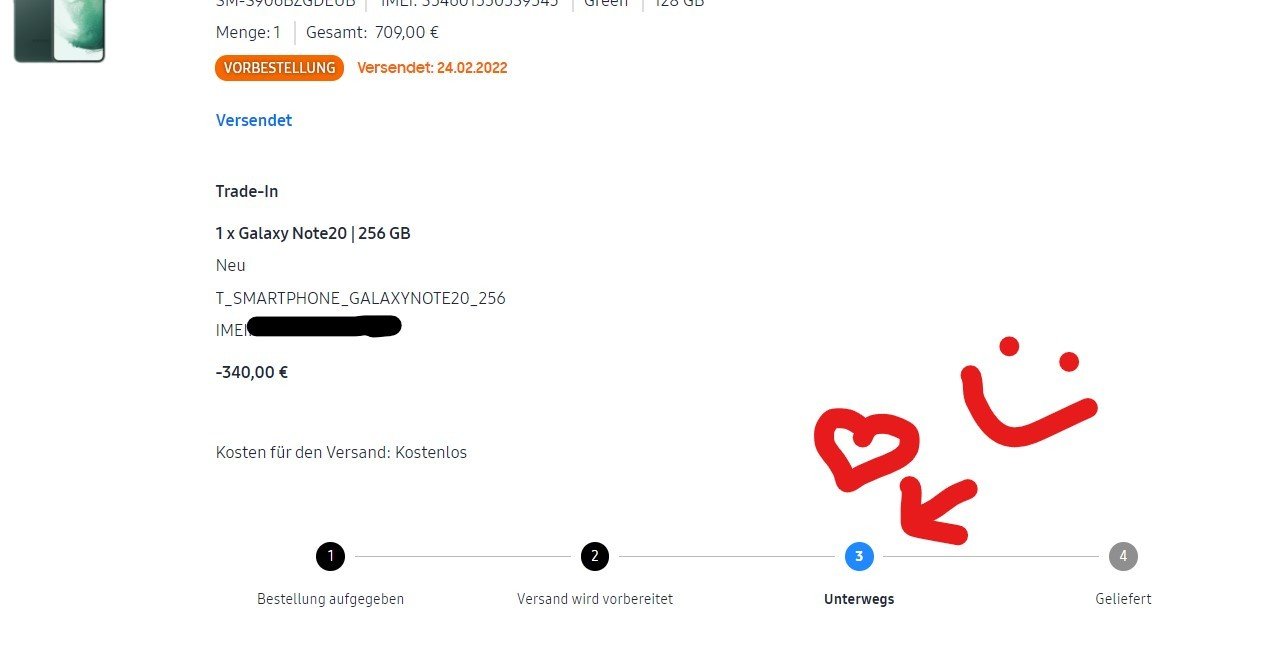The width and height of the screenshot is (1277, 645).
Task: Click the VORBESTELLUNG orange badge
Action: click(279, 68)
